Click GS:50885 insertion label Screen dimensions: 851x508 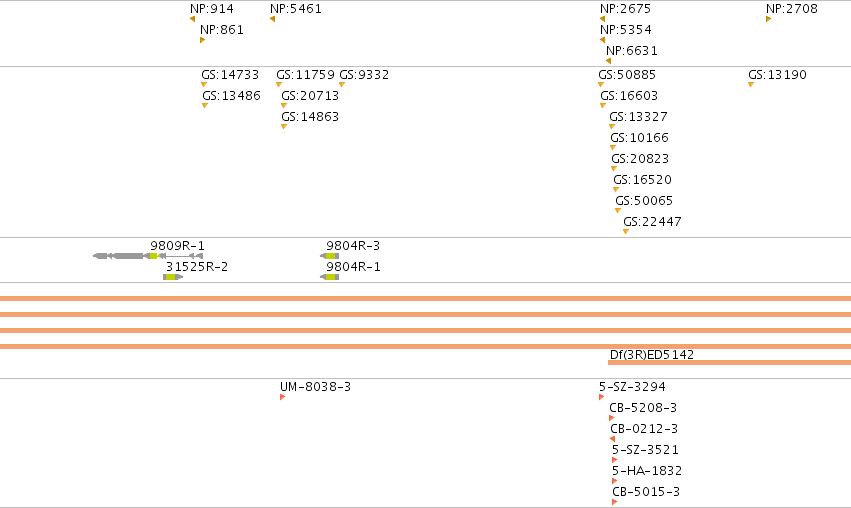(627, 75)
